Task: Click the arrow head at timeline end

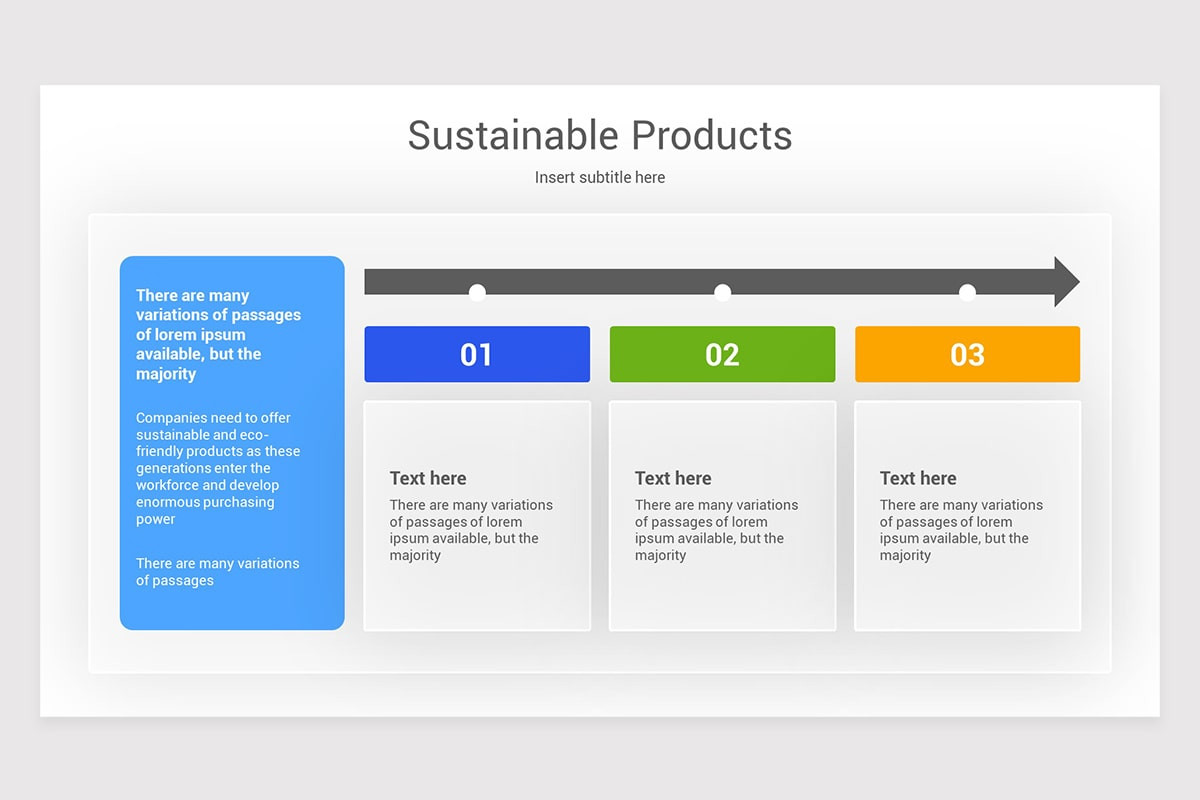Action: click(x=1063, y=281)
